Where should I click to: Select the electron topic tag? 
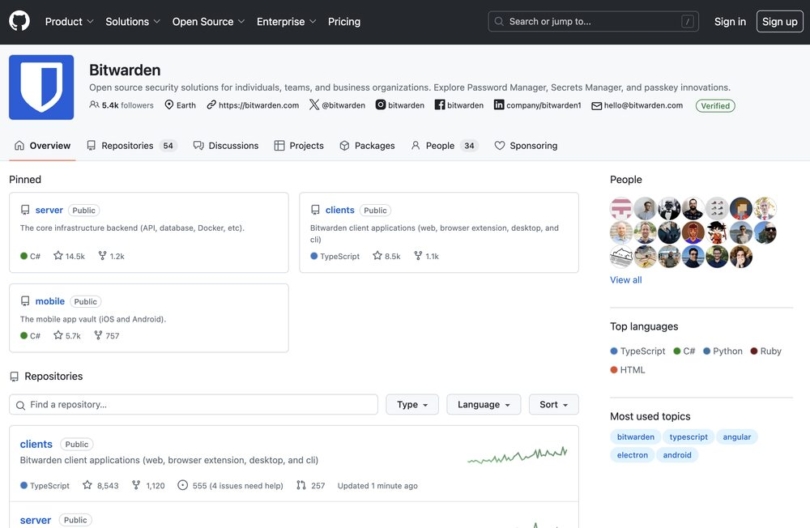[x=632, y=455]
